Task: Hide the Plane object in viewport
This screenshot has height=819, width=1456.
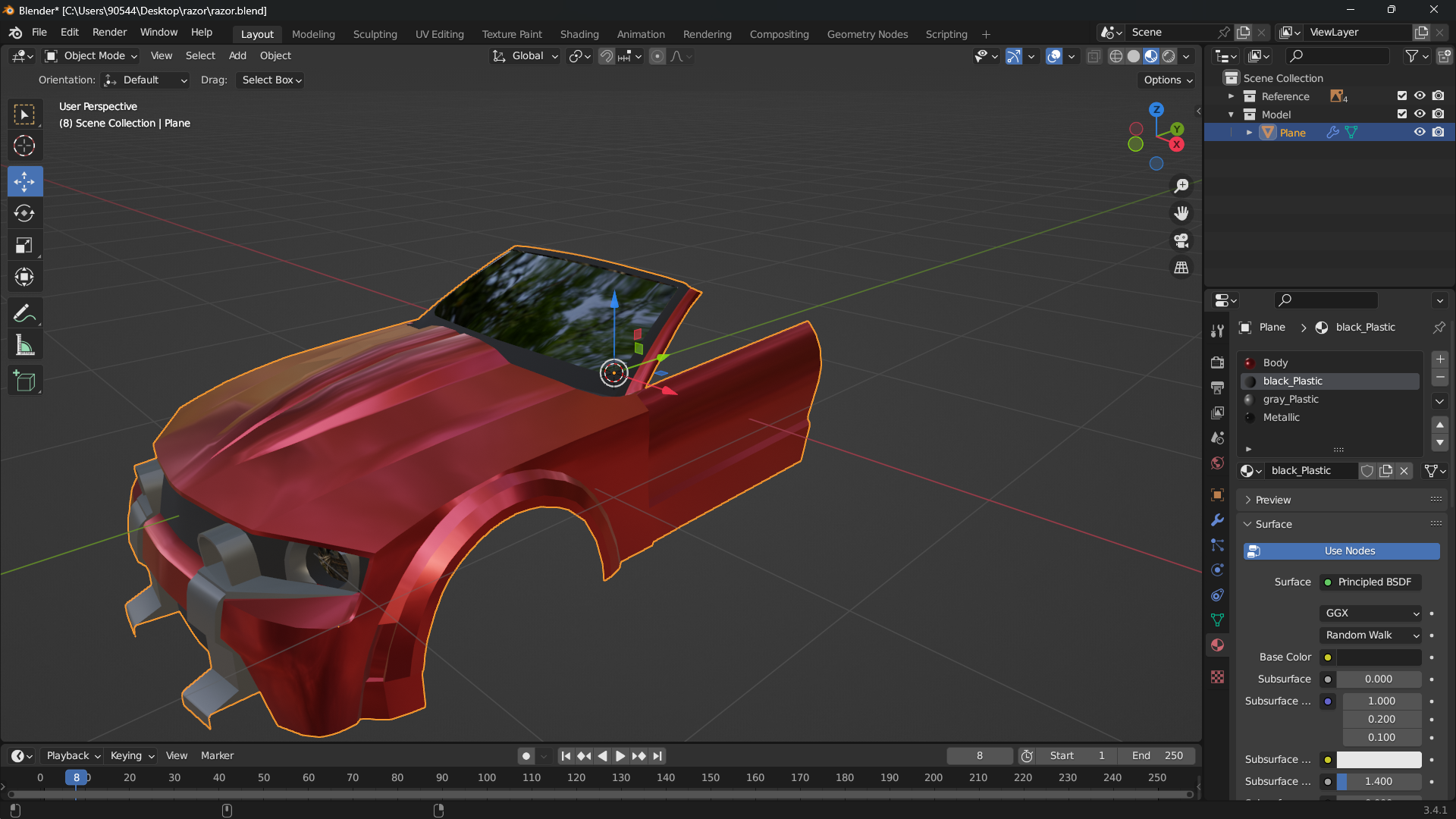Action: coord(1420,132)
